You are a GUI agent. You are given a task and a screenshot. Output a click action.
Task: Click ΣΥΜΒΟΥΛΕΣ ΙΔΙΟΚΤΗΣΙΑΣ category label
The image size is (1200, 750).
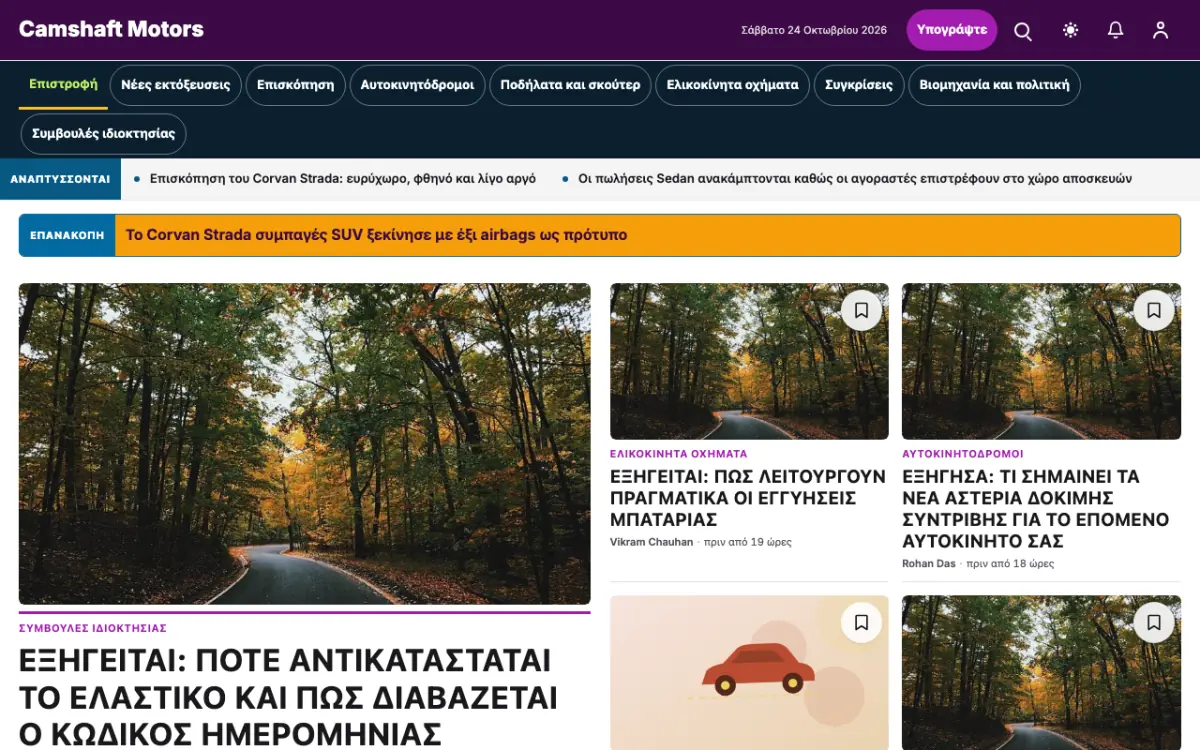tap(93, 628)
